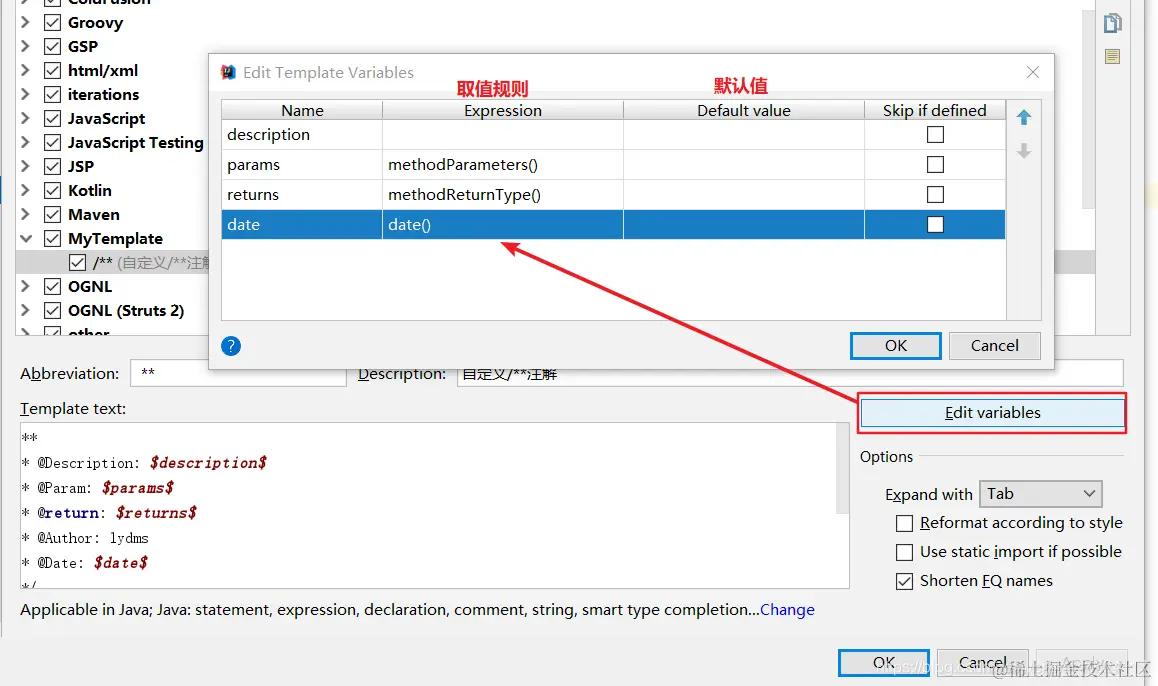Click OK in the settings window
The width and height of the screenshot is (1158, 686).
point(883,662)
